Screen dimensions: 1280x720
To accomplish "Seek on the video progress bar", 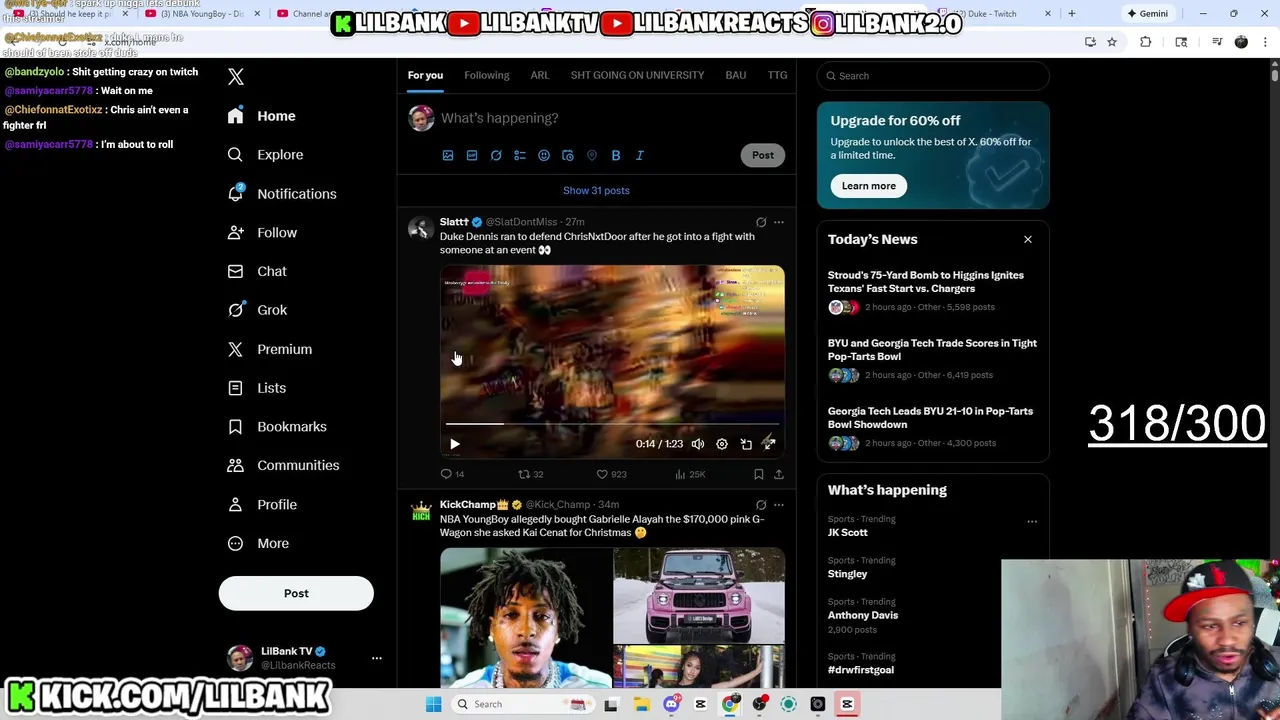I will click(x=612, y=424).
